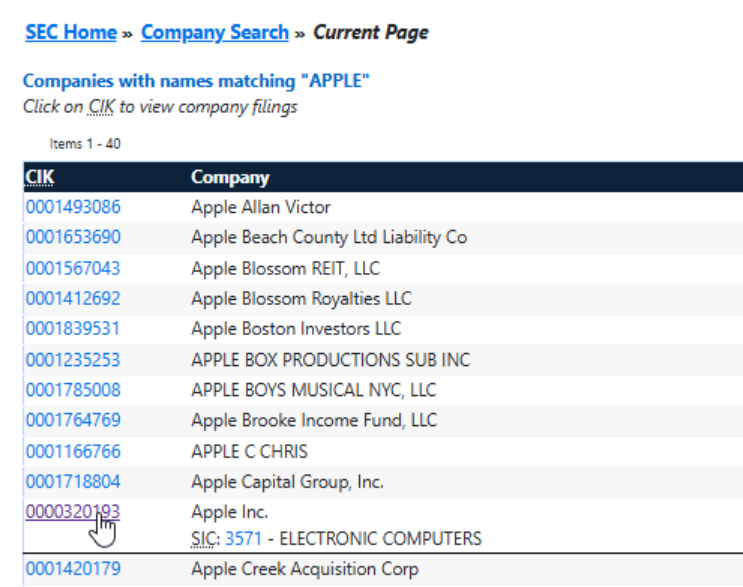Image resolution: width=743 pixels, height=587 pixels.
Task: Click the underlined CIK abbreviation in instructions
Action: click(101, 107)
